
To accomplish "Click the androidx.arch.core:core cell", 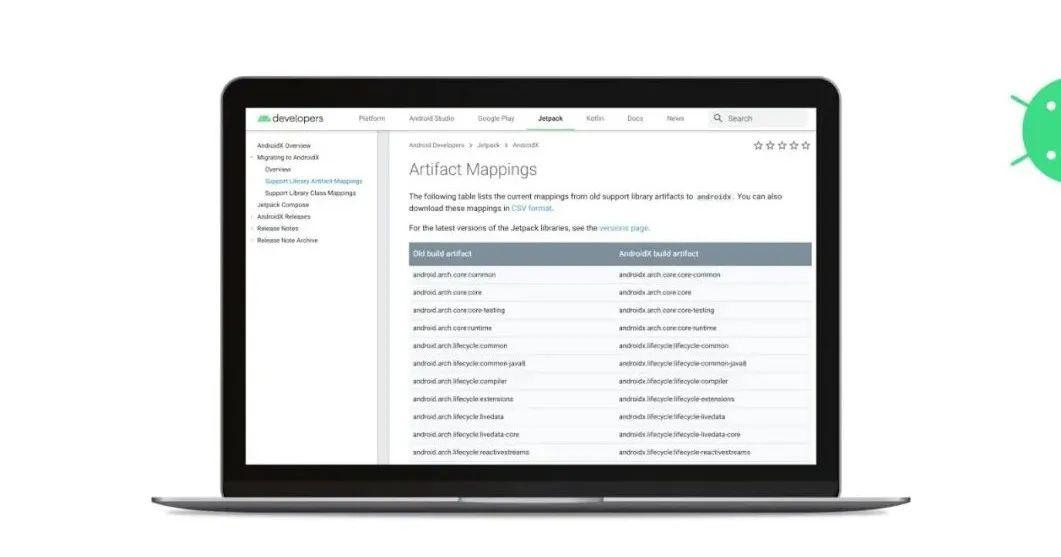I will [x=655, y=292].
